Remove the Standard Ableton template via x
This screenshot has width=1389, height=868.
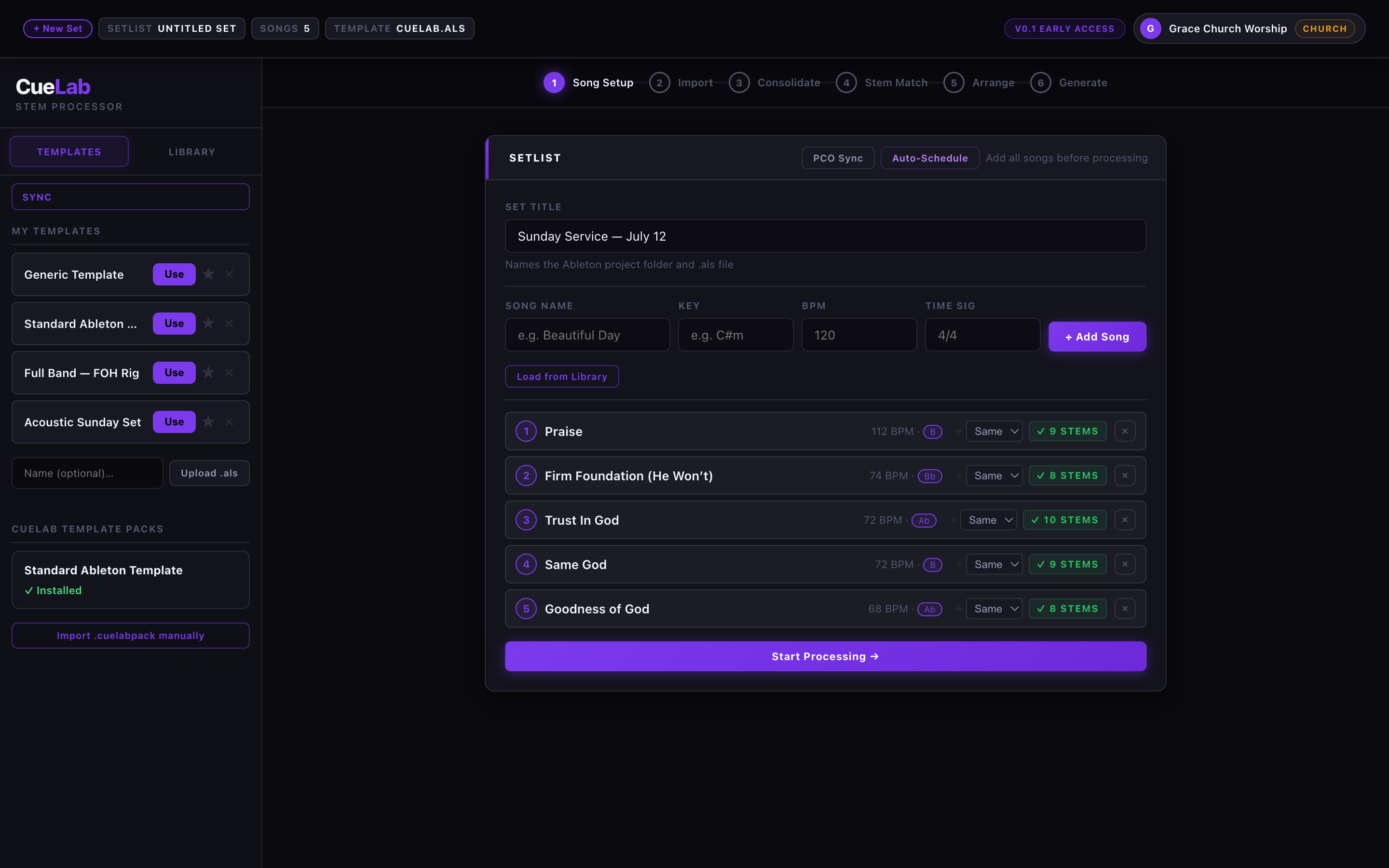click(229, 323)
